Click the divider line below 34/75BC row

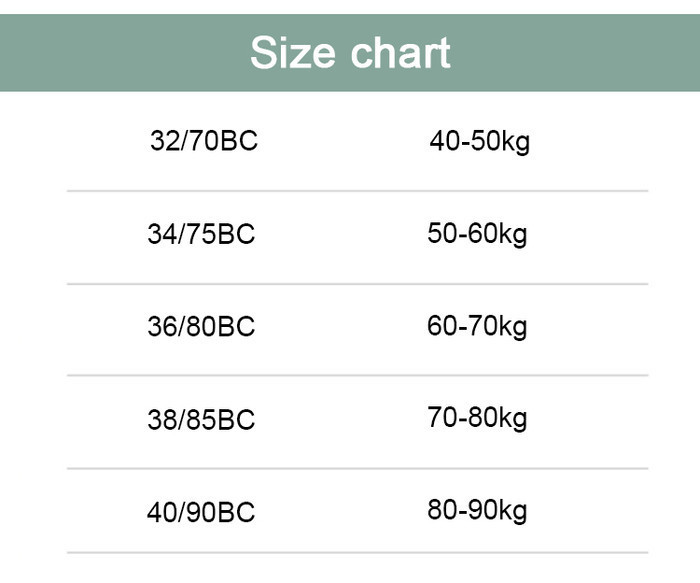tap(357, 284)
